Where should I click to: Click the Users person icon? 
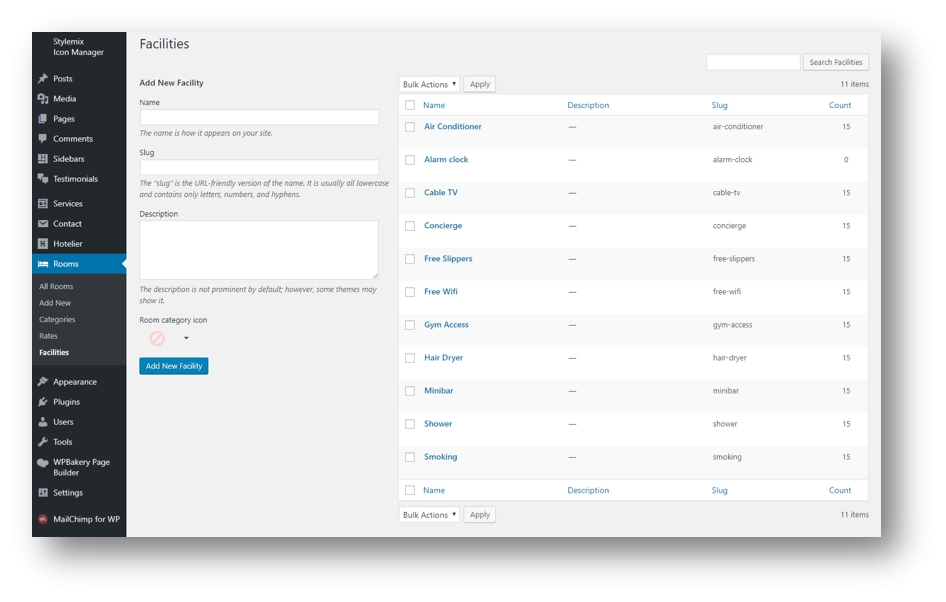[x=43, y=422]
